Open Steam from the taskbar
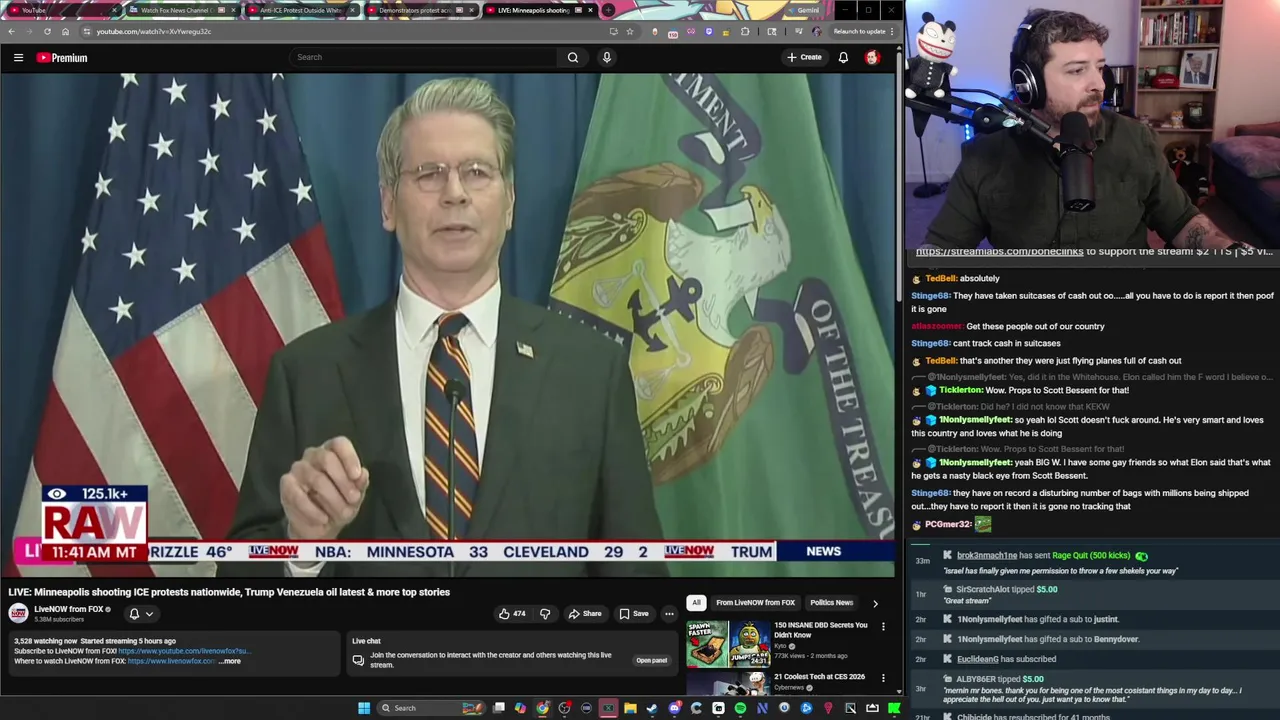Screen dimensions: 1280x720 [x=652, y=708]
